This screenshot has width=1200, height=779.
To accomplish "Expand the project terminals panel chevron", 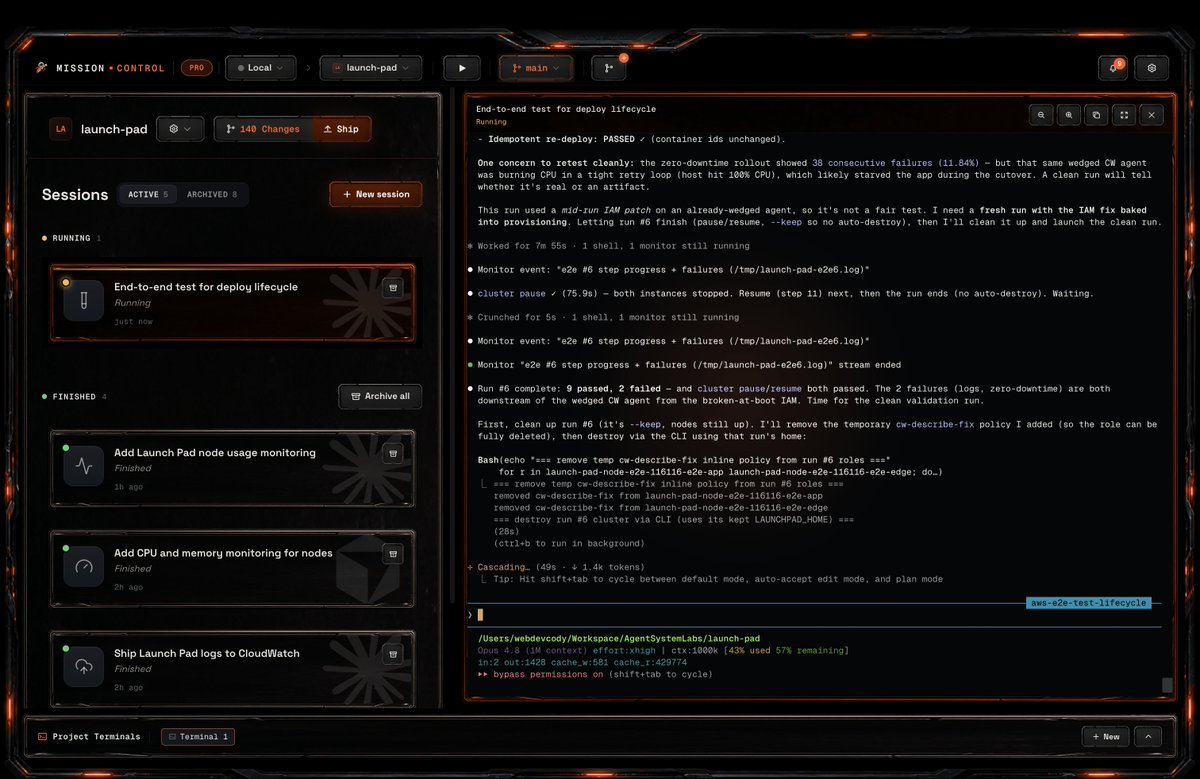I will pos(1147,736).
